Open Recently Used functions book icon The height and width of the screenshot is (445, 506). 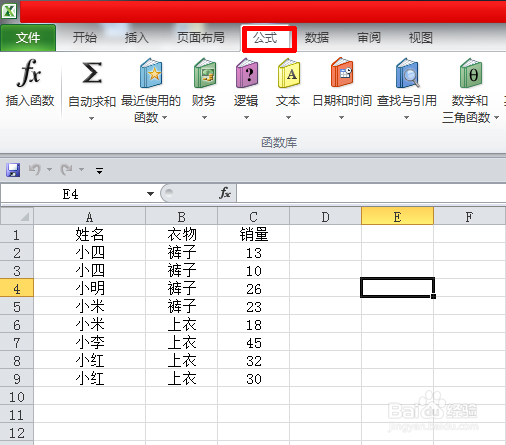(151, 73)
